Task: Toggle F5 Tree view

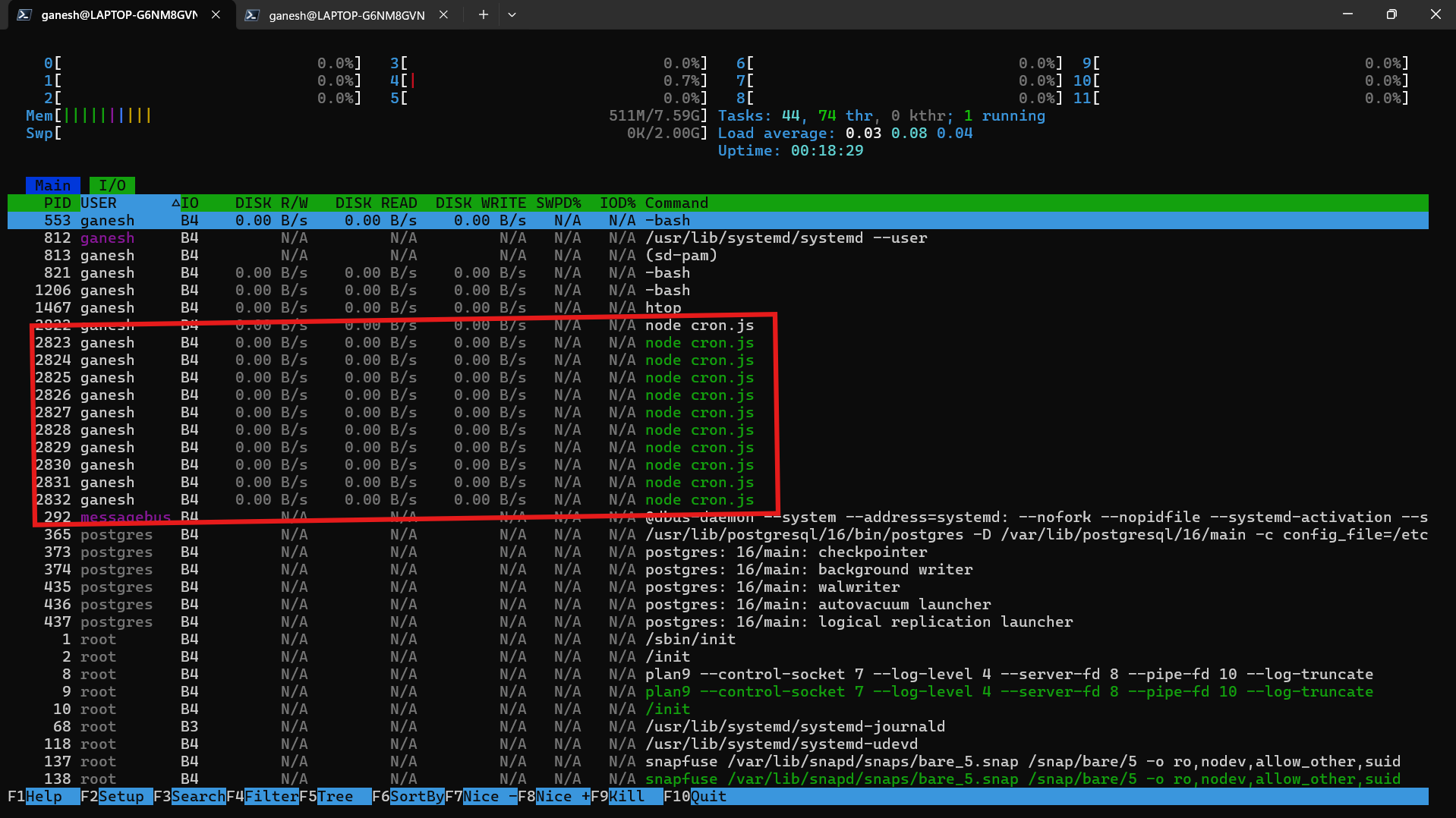Action: [335, 796]
